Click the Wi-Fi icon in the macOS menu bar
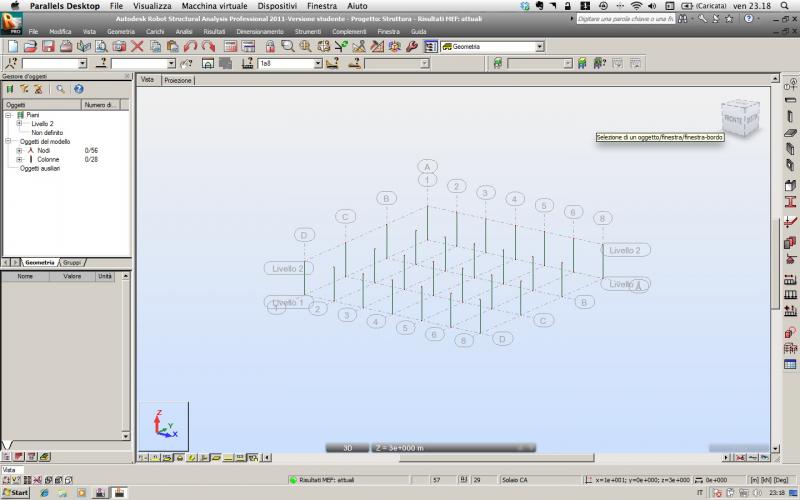800x500 pixels. pos(636,6)
